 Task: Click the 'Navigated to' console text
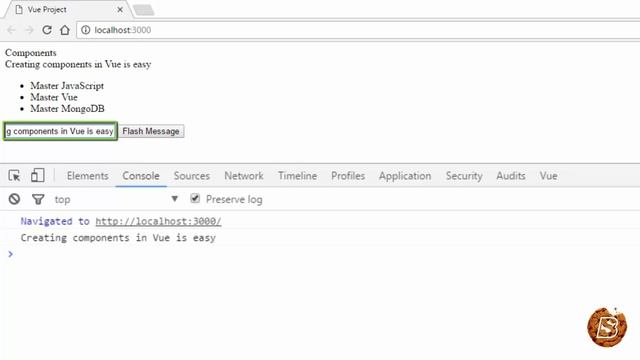pos(55,221)
